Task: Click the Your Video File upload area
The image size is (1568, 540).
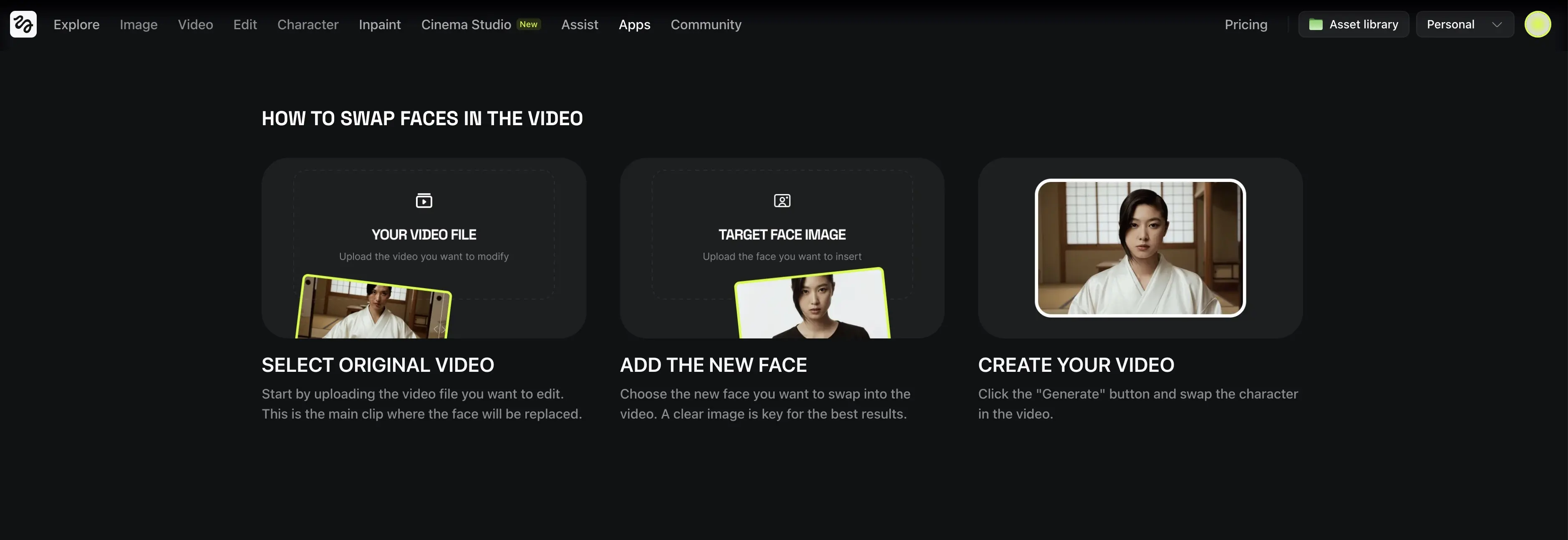Action: click(424, 235)
